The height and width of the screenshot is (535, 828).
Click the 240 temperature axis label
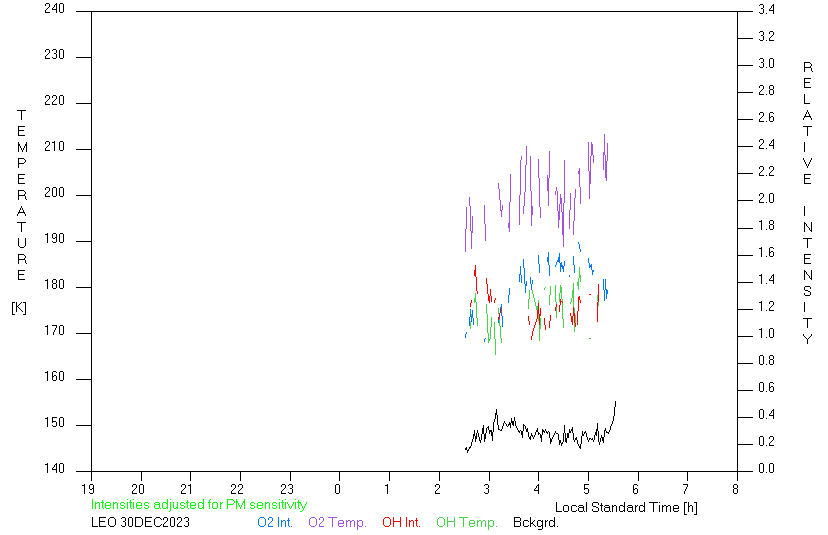[x=54, y=8]
